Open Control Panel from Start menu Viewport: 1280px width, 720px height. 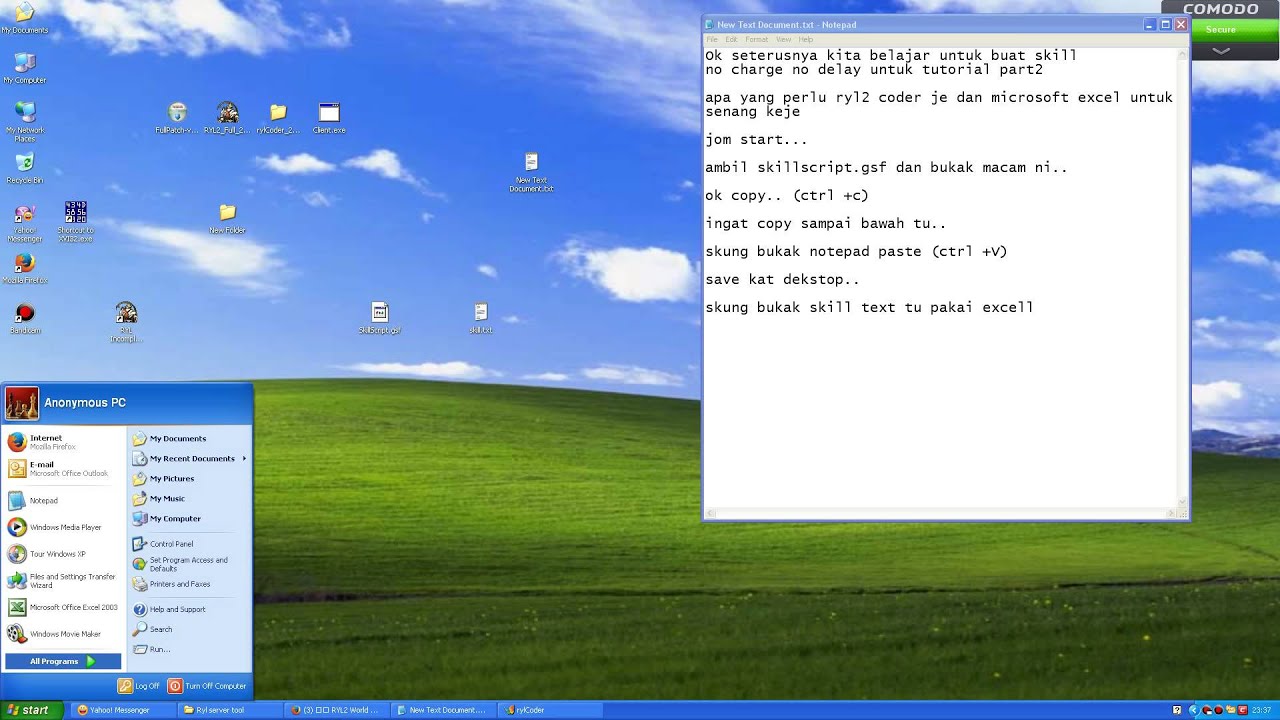click(189, 544)
